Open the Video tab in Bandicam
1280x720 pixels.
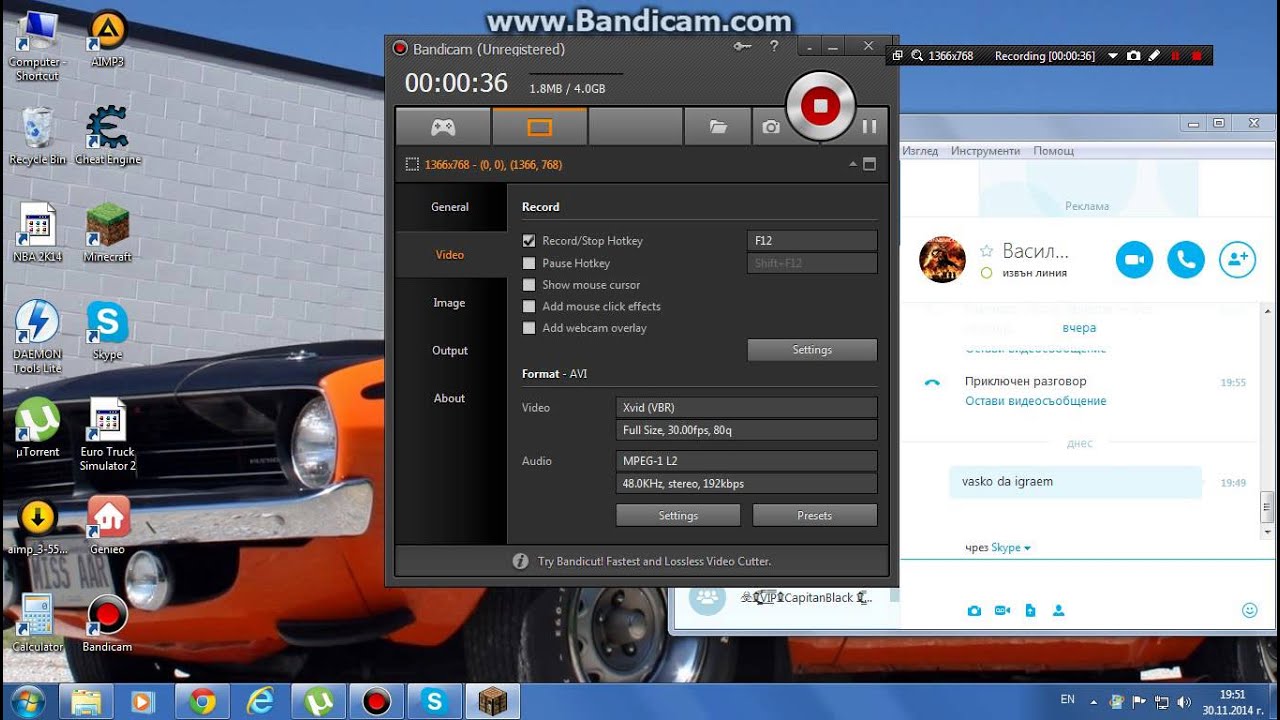tap(450, 255)
